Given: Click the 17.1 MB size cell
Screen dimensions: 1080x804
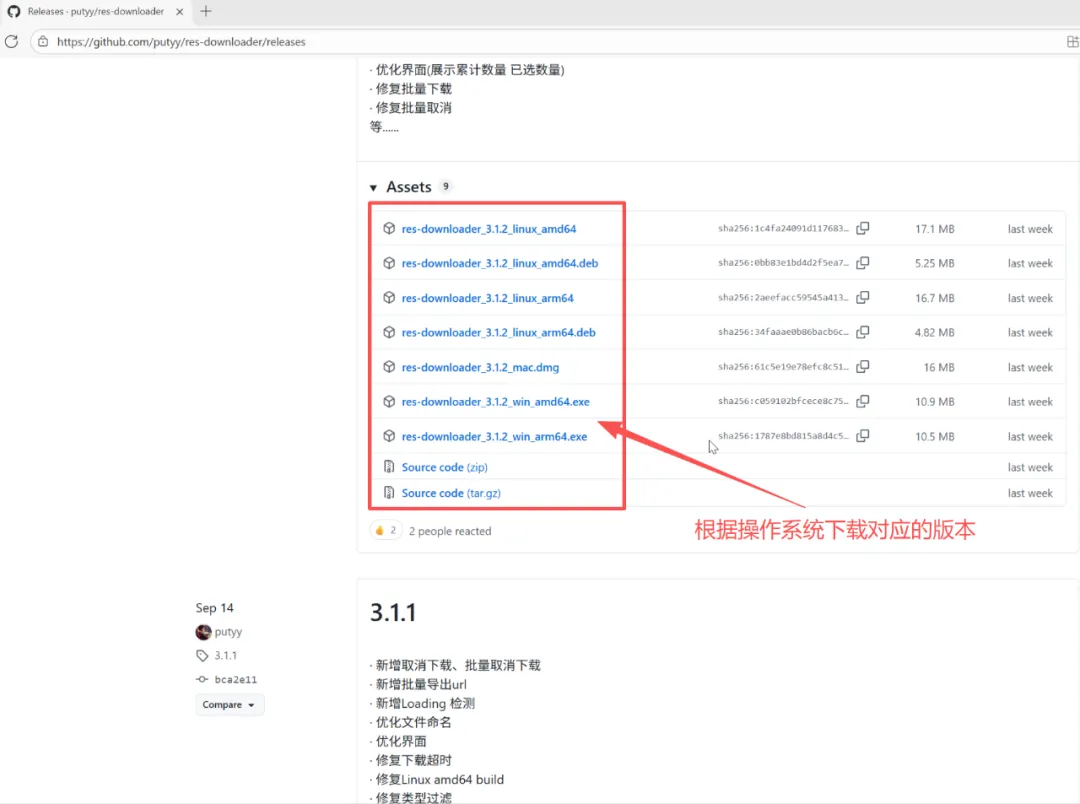Looking at the screenshot, I should 935,229.
